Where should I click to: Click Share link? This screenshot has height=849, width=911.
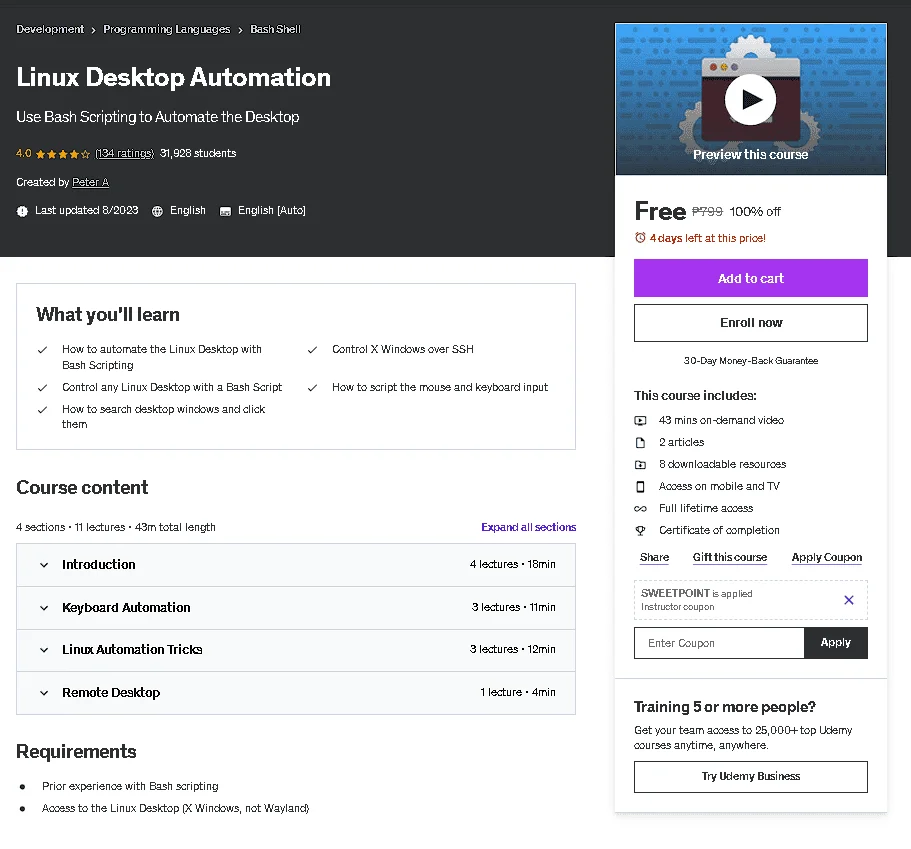654,557
